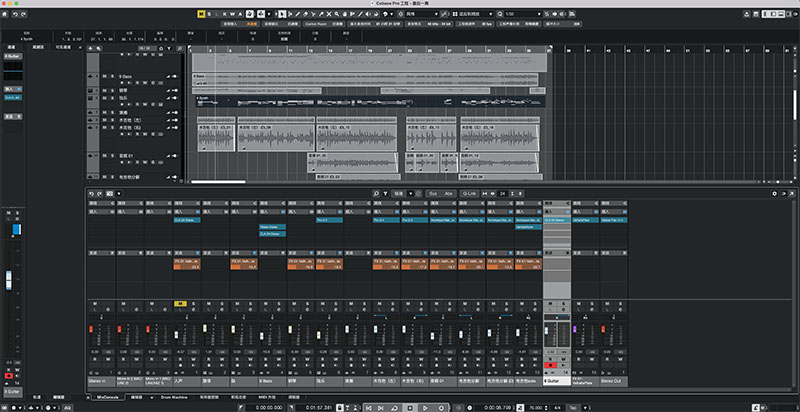Switch to the Drum Machine tab
The width and height of the screenshot is (800, 412).
[173, 397]
